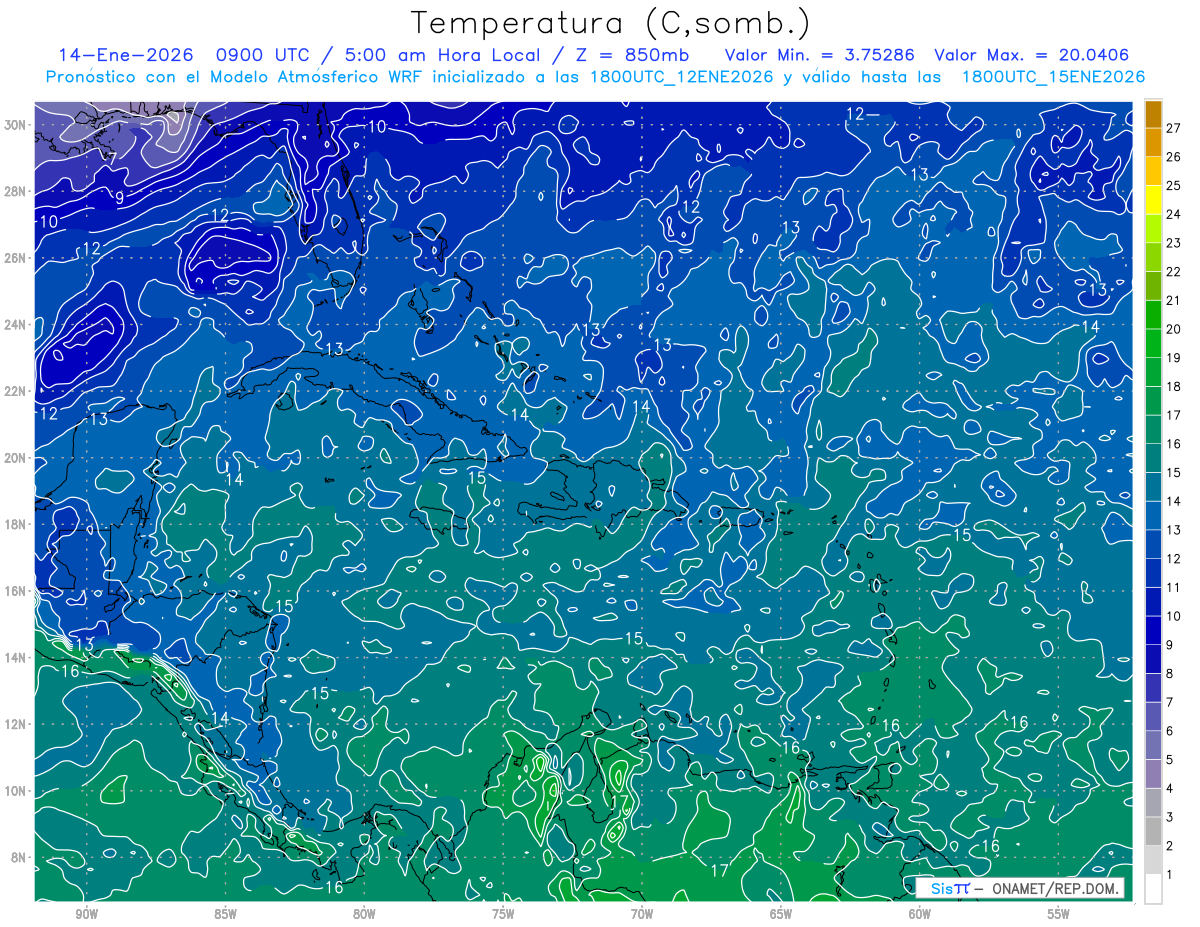The width and height of the screenshot is (1200, 927).
Task: Click the 90W longitude axis label
Action: [86, 914]
